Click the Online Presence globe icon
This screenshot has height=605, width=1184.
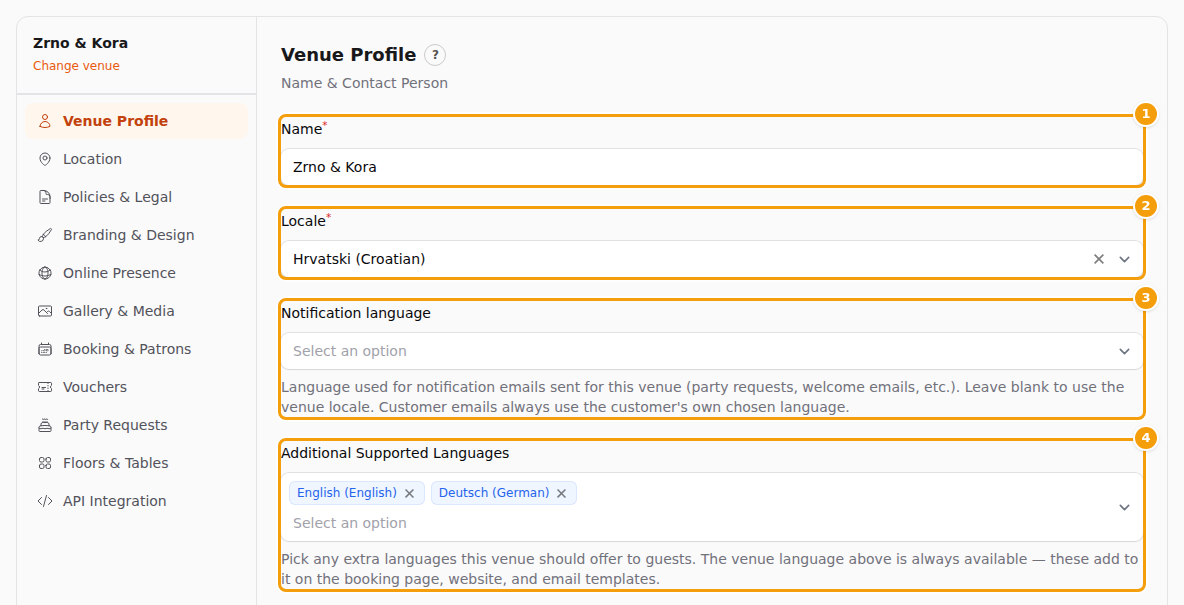(x=45, y=273)
